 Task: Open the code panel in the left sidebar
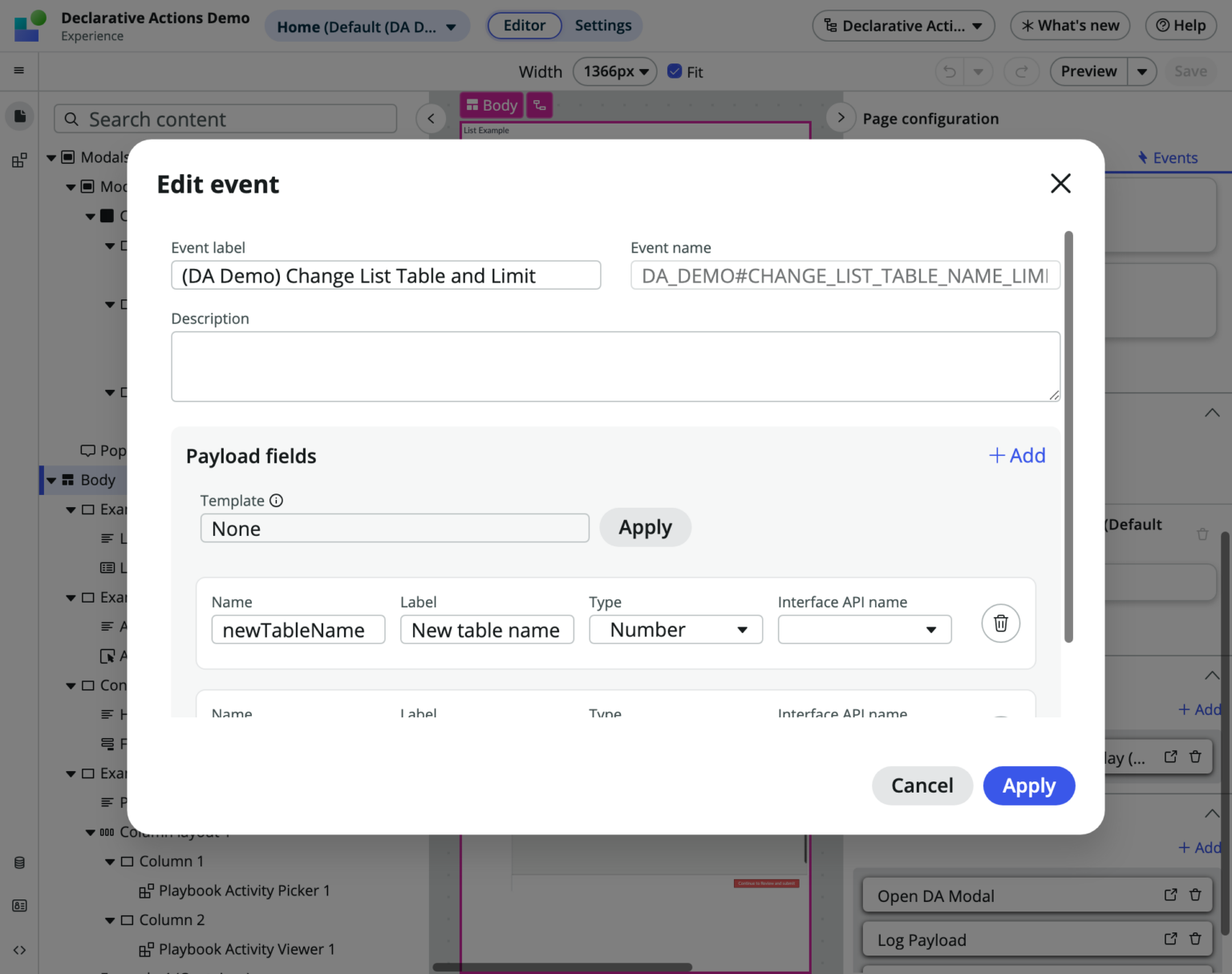pyautogui.click(x=19, y=950)
